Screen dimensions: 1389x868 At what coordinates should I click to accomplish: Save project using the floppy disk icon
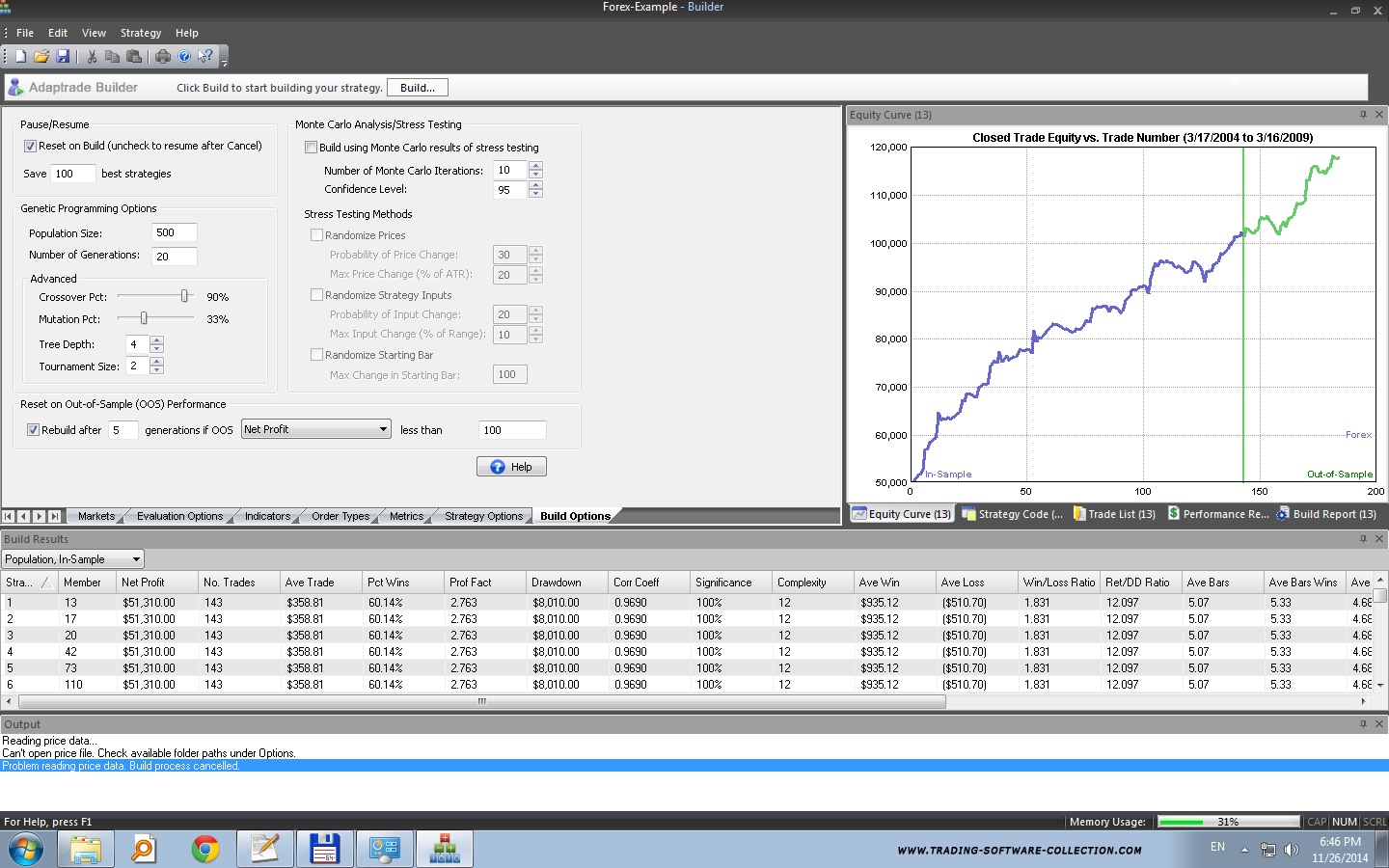coord(63,57)
